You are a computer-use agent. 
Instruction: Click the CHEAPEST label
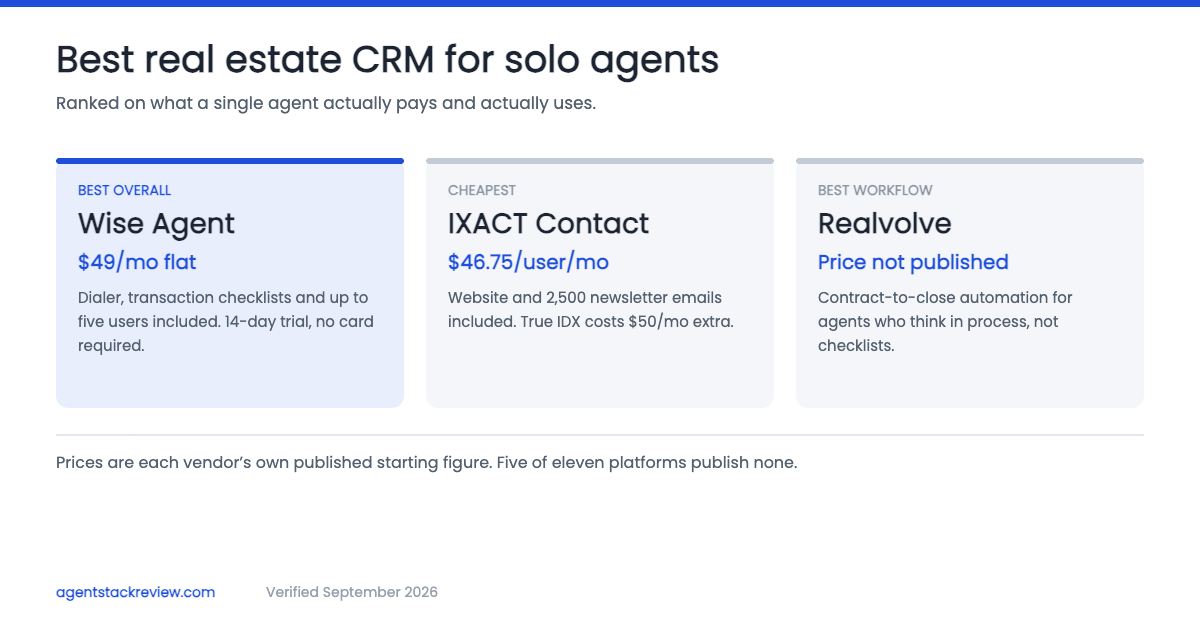click(x=482, y=190)
